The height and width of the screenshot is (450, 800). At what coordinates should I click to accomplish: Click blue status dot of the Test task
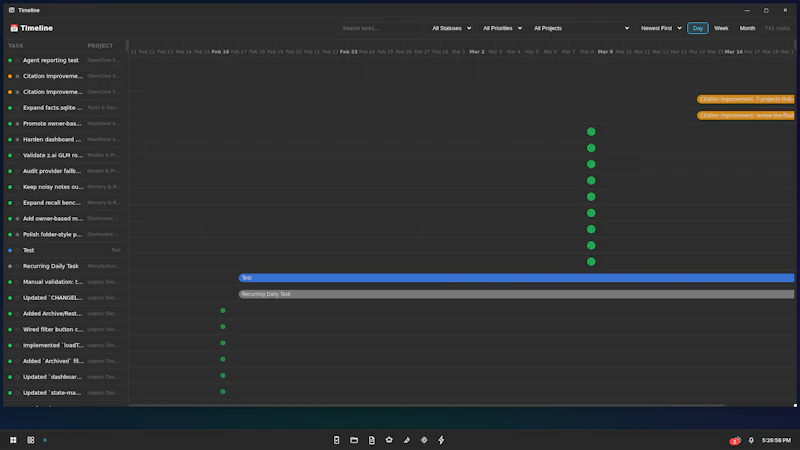10,251
